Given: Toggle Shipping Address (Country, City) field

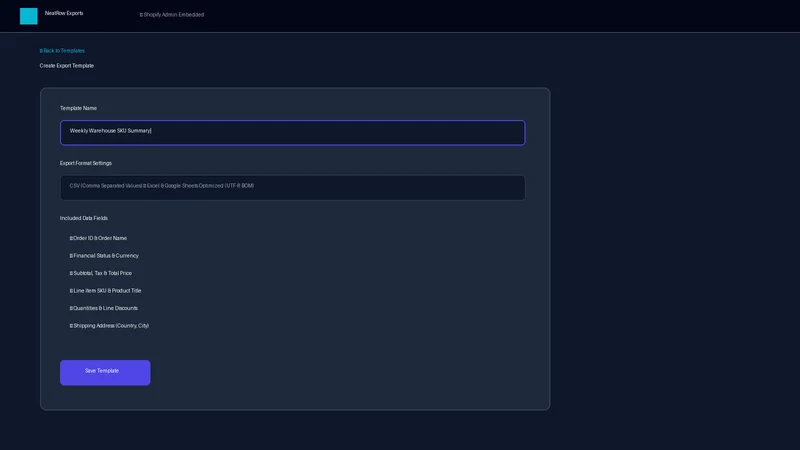Looking at the screenshot, I should (x=109, y=326).
